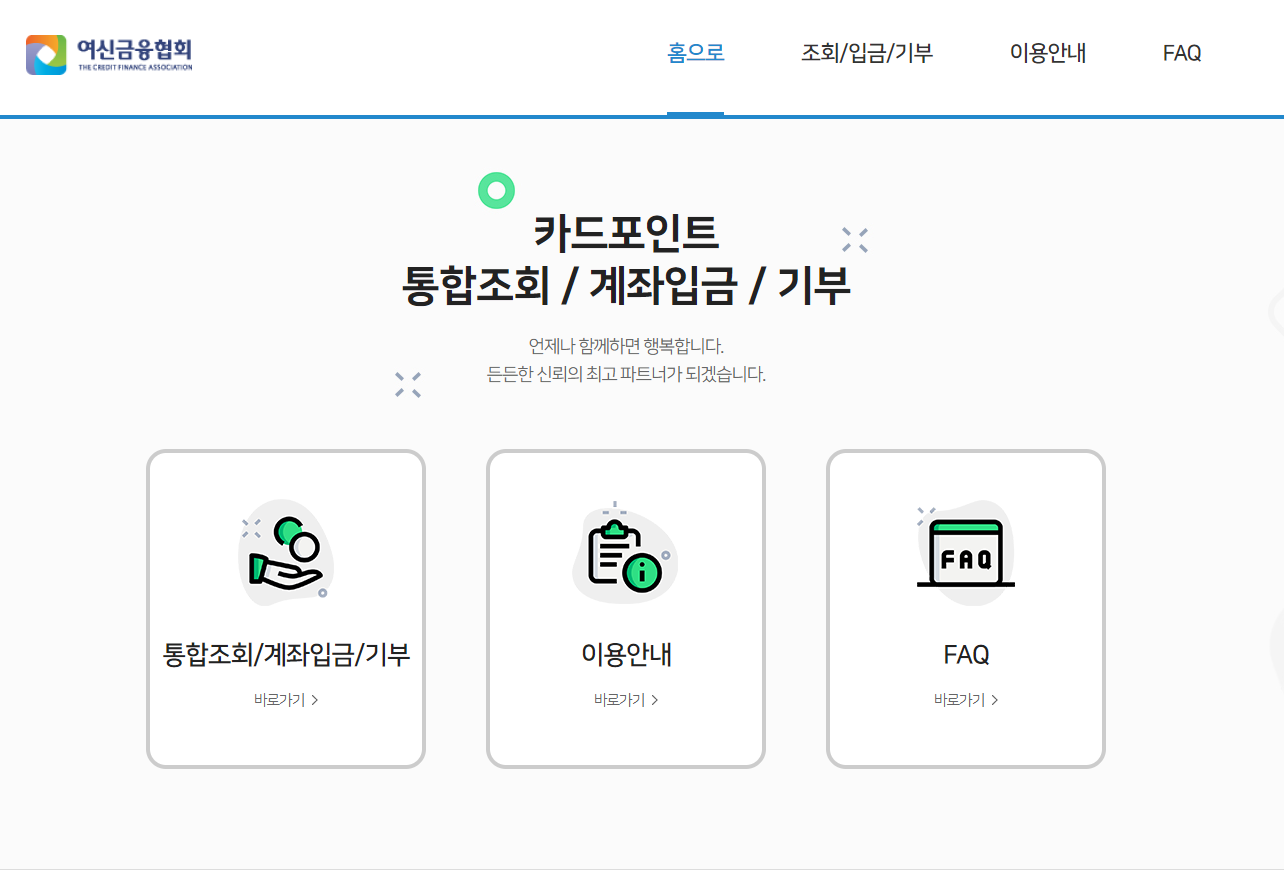Click the text 언제나 함께하면 행복합니다.
Image resolution: width=1284 pixels, height=871 pixels.
click(x=626, y=346)
